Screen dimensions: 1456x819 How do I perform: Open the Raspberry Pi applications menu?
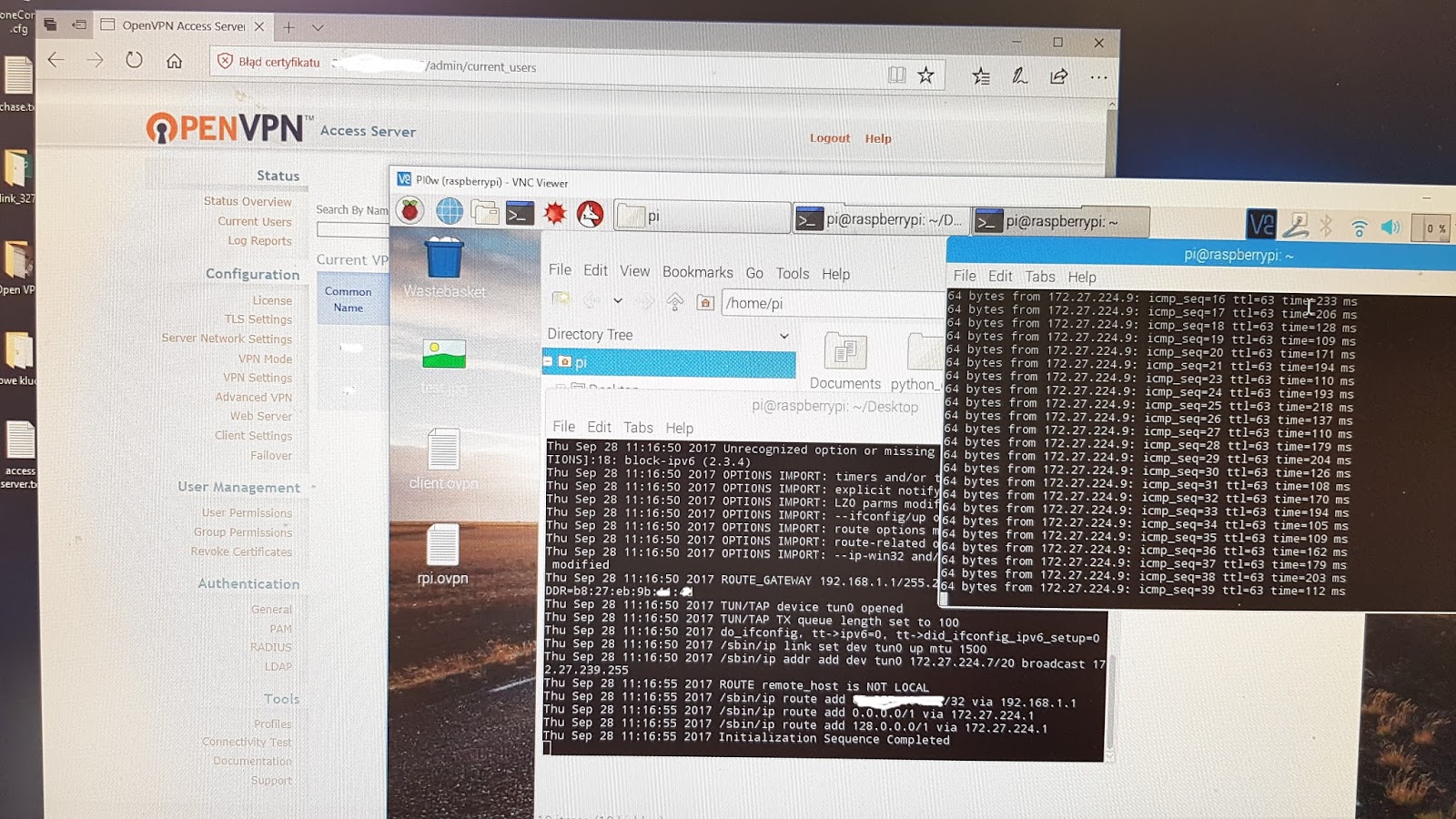point(410,210)
